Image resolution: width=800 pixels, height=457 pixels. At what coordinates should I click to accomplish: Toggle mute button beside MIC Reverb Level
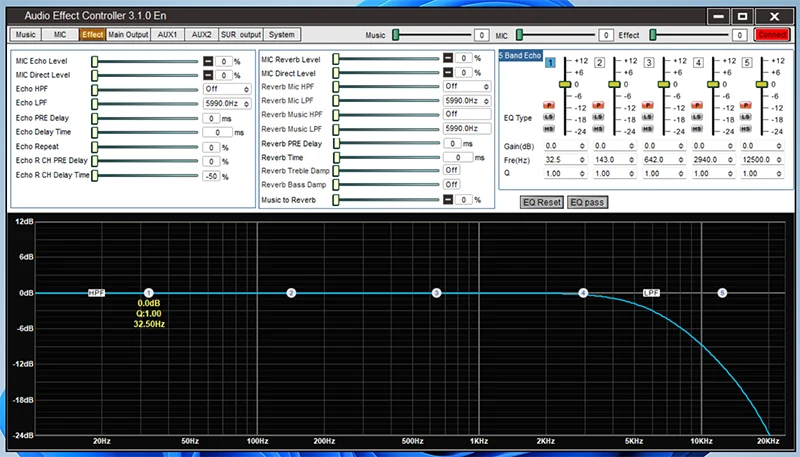tap(447, 58)
